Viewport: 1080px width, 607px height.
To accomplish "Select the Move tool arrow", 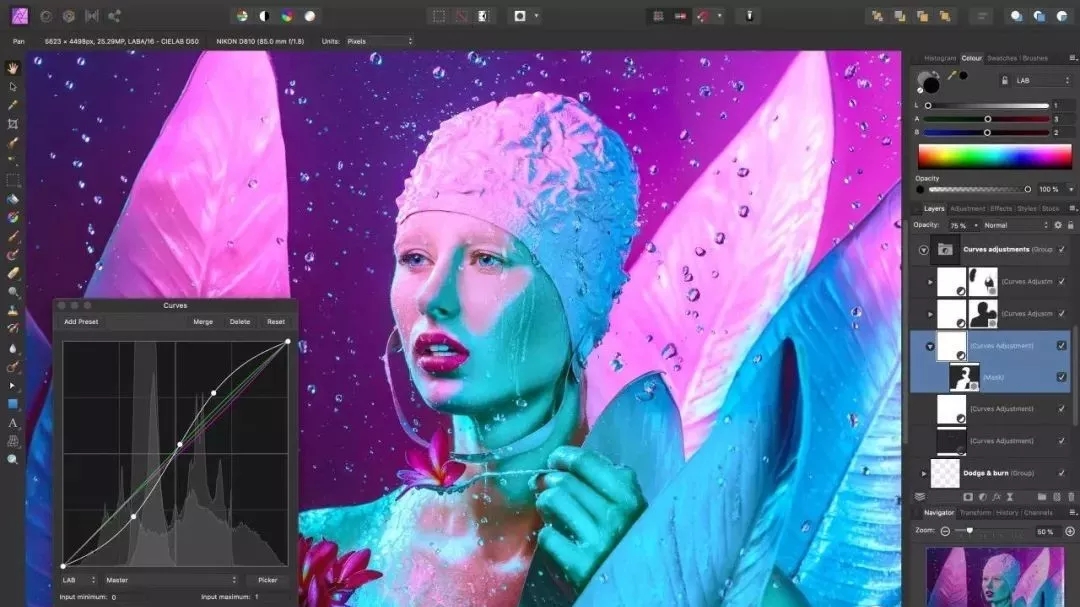I will (x=12, y=87).
